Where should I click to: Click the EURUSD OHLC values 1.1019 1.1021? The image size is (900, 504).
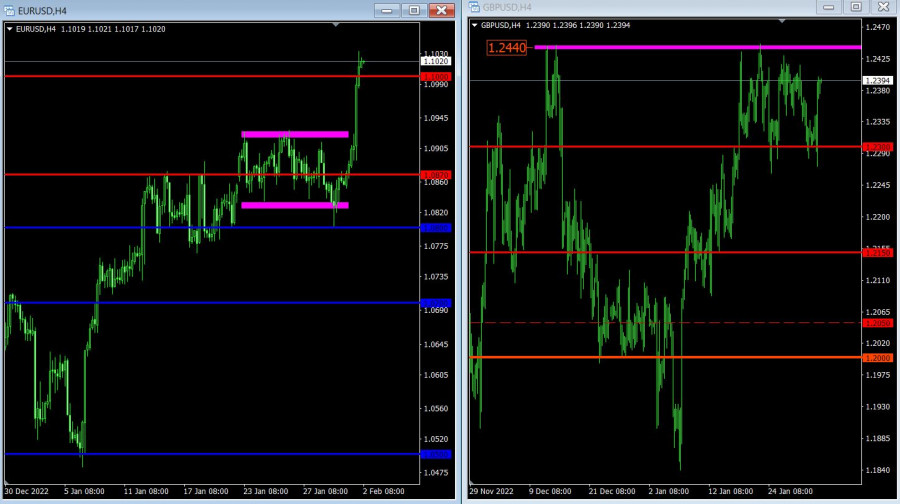86,29
